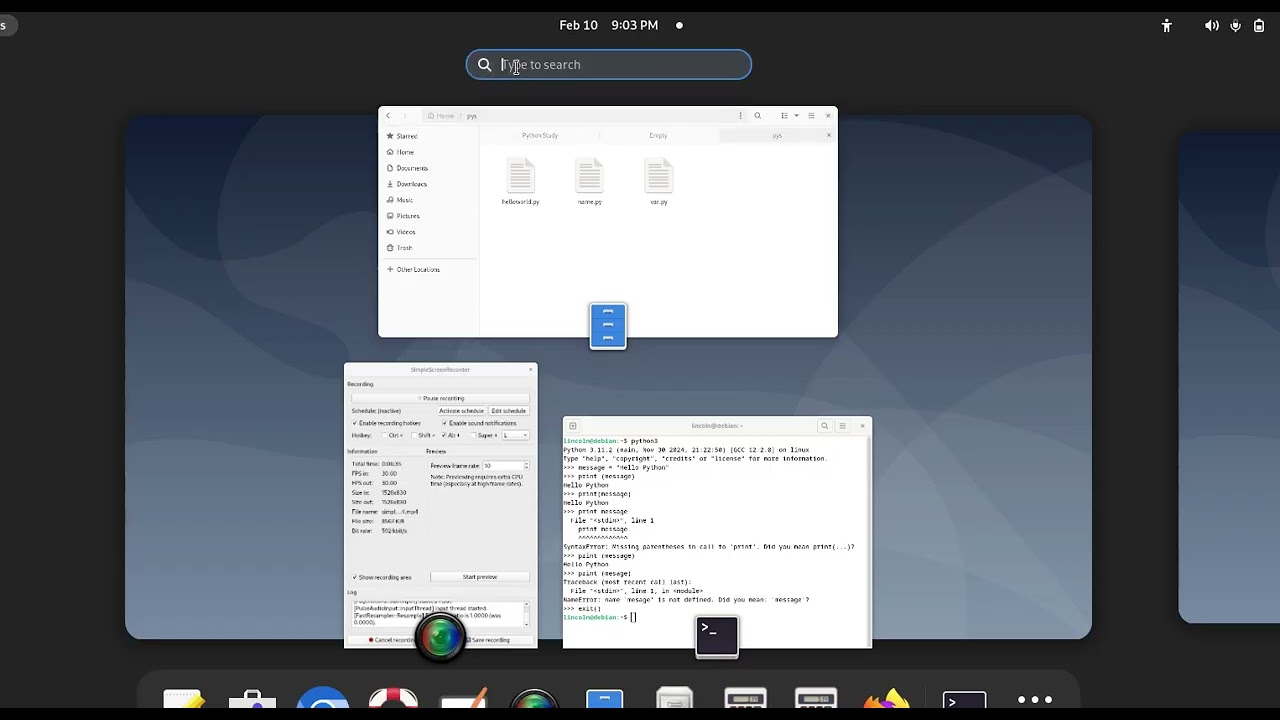Screen dimensions: 1280x720
Task: Toggle the Ctrl hotkey checkbox
Action: click(x=392, y=435)
